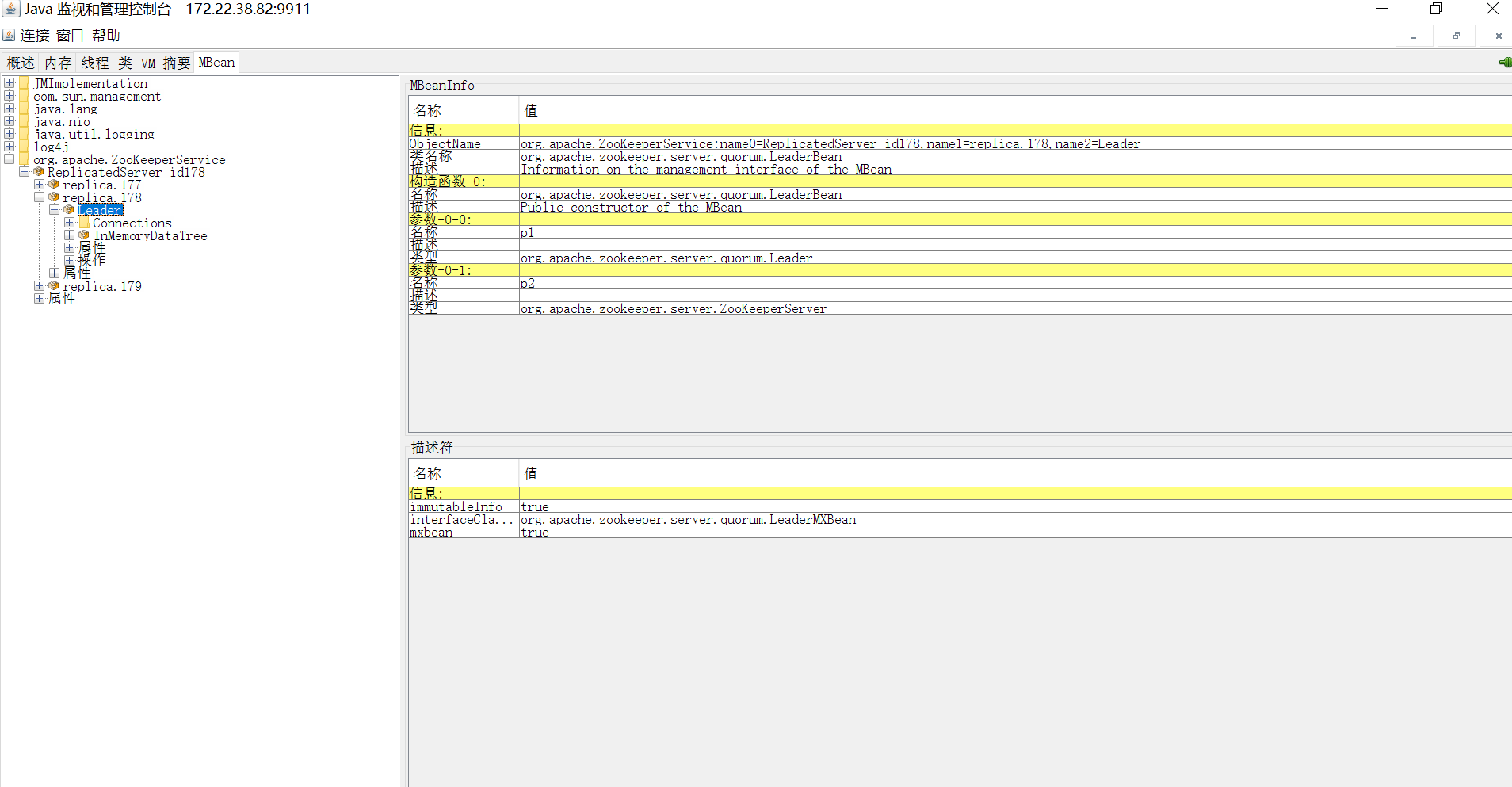Image resolution: width=1512 pixels, height=787 pixels.
Task: Click the green connection status icon
Action: 1504,63
